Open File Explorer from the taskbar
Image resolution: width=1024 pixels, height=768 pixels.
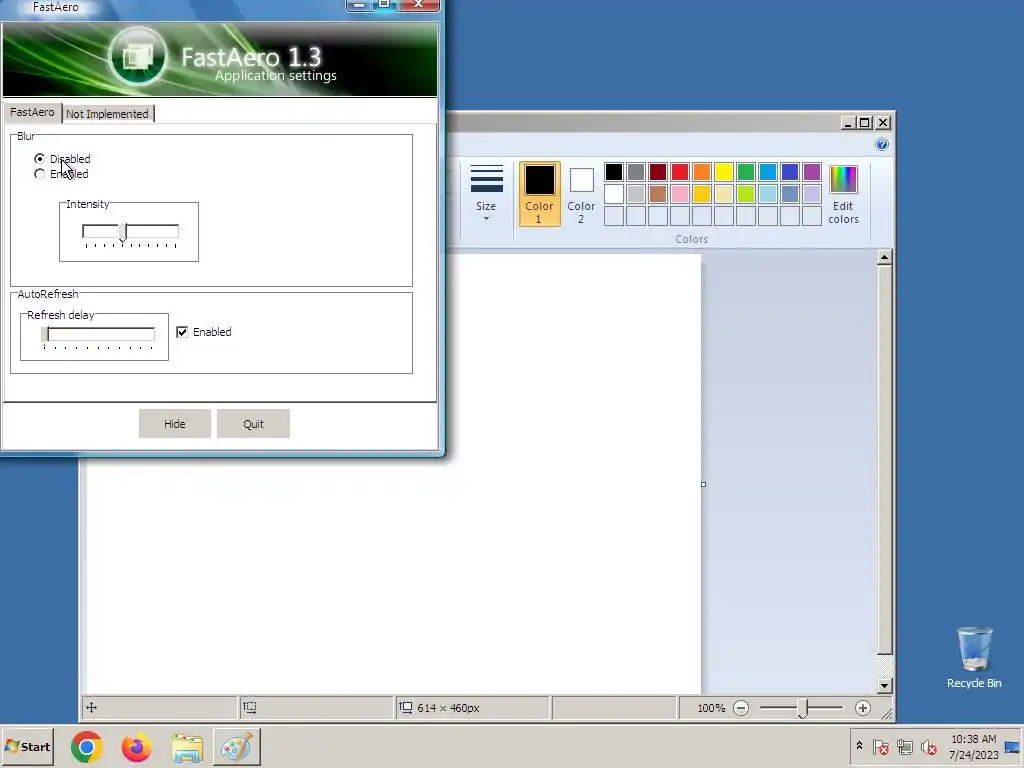pyautogui.click(x=187, y=747)
